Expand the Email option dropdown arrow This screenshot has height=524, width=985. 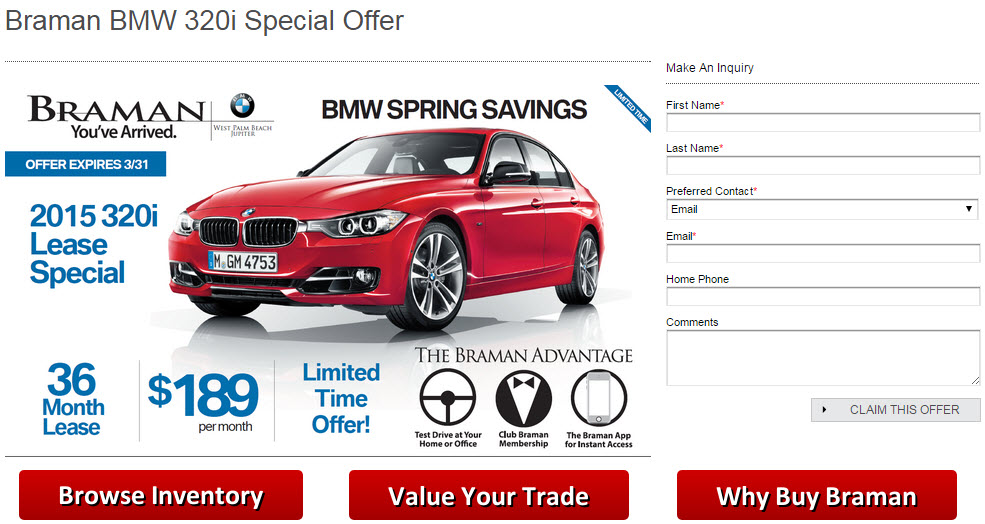[x=969, y=209]
